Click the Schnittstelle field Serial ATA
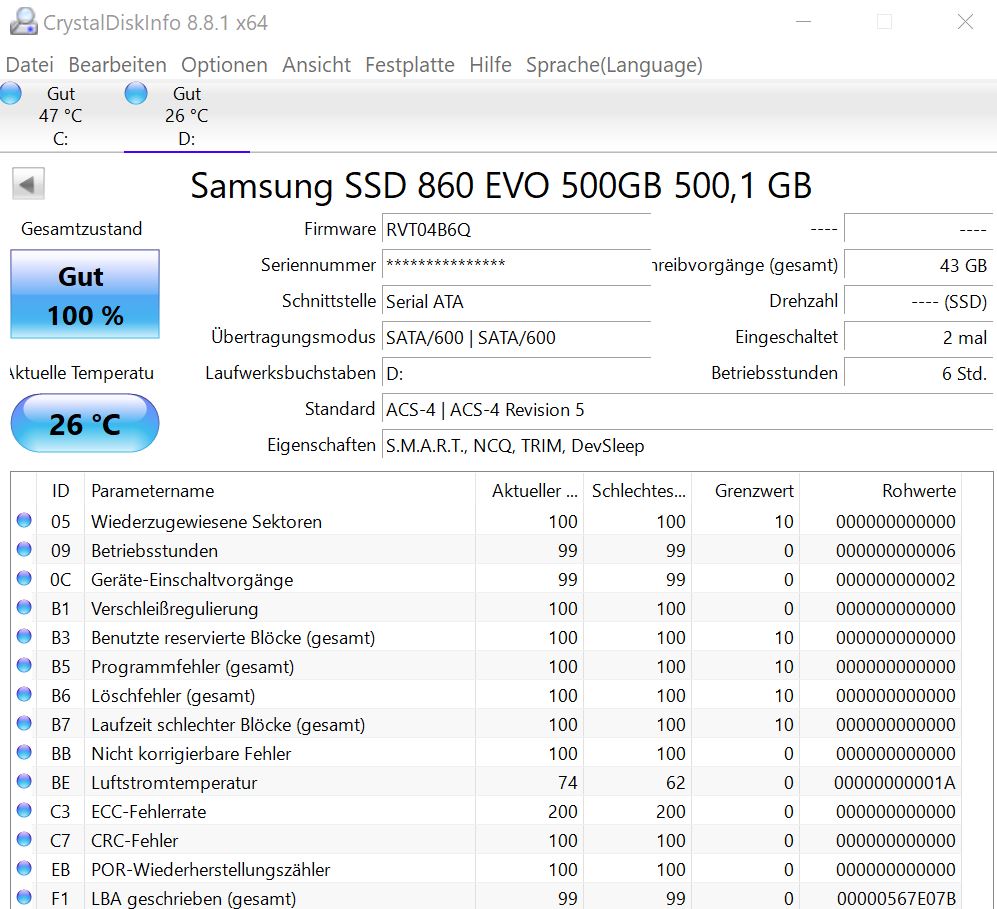 click(x=516, y=301)
